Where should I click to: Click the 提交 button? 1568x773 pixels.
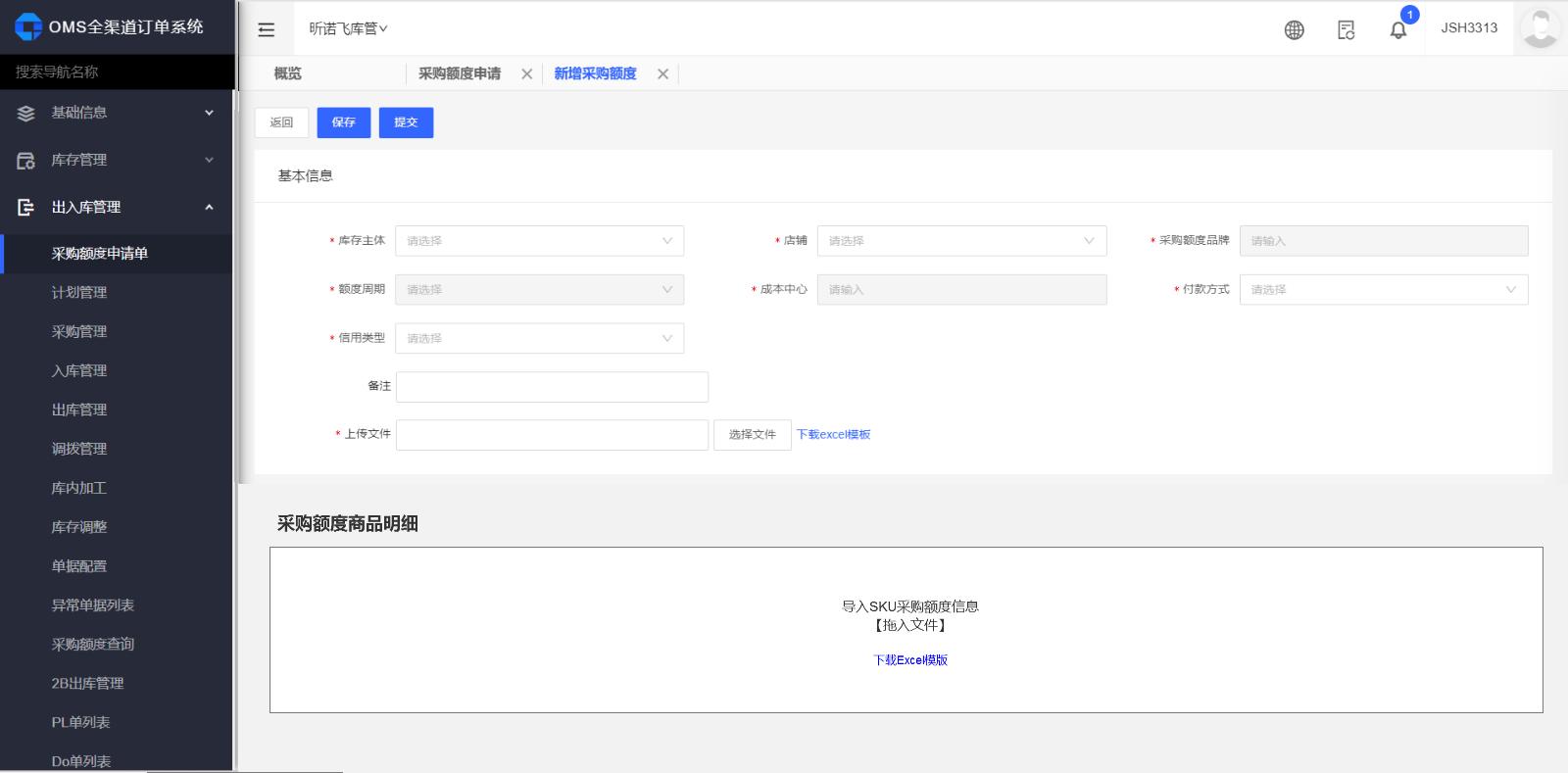406,122
